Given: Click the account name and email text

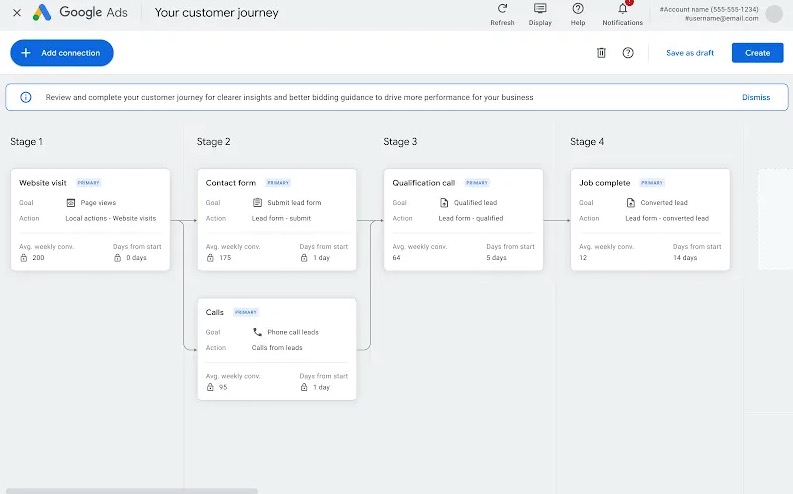Looking at the screenshot, I should pos(709,14).
